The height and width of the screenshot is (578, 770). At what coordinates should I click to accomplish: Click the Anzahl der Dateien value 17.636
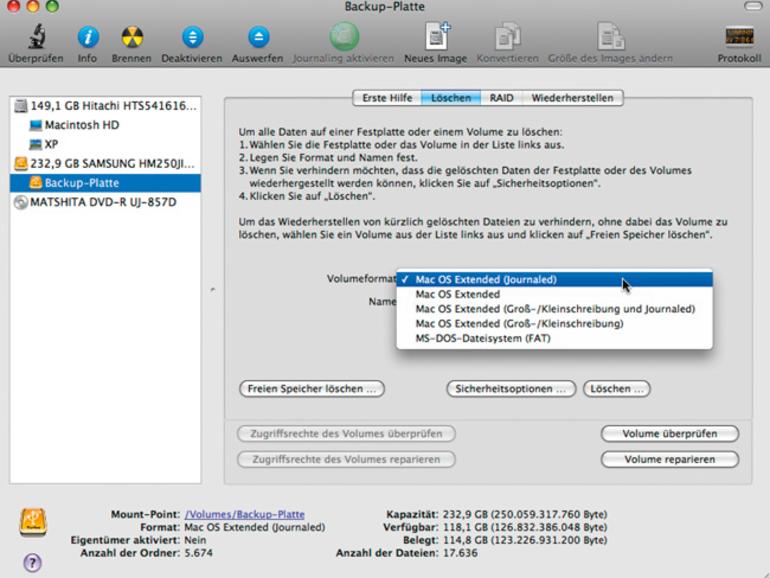click(x=460, y=553)
